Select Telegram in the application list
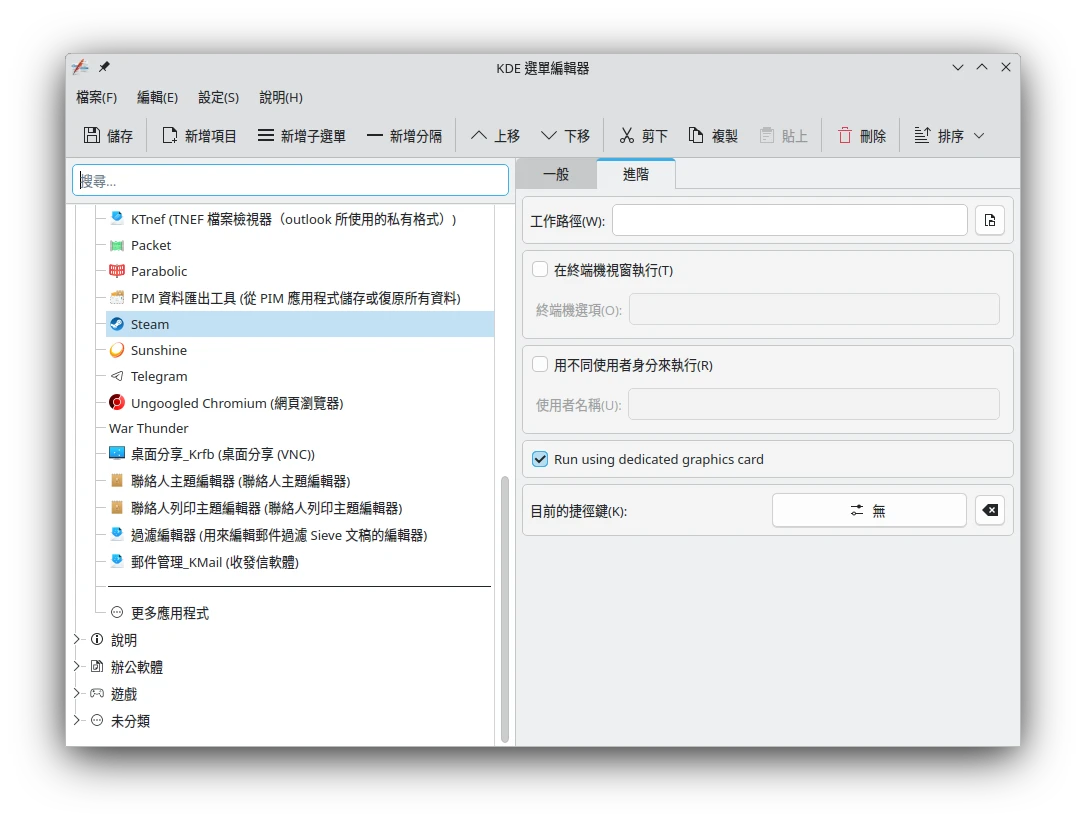 coord(159,376)
